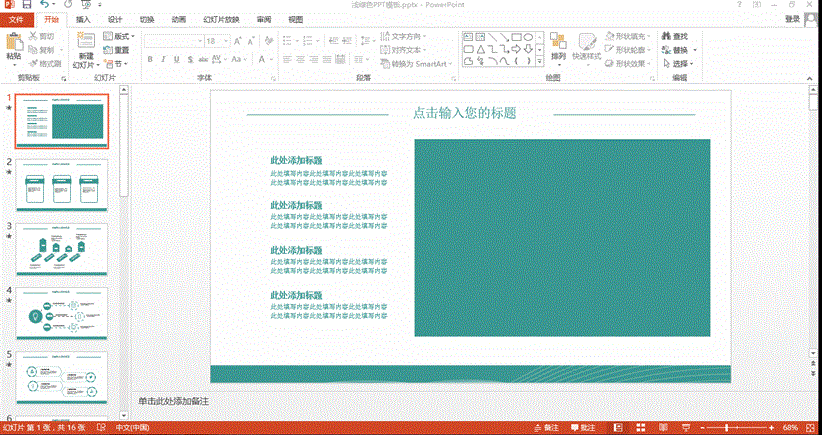Open the File (文件) menu
Viewport: 822px width, 435px height.
(15, 19)
